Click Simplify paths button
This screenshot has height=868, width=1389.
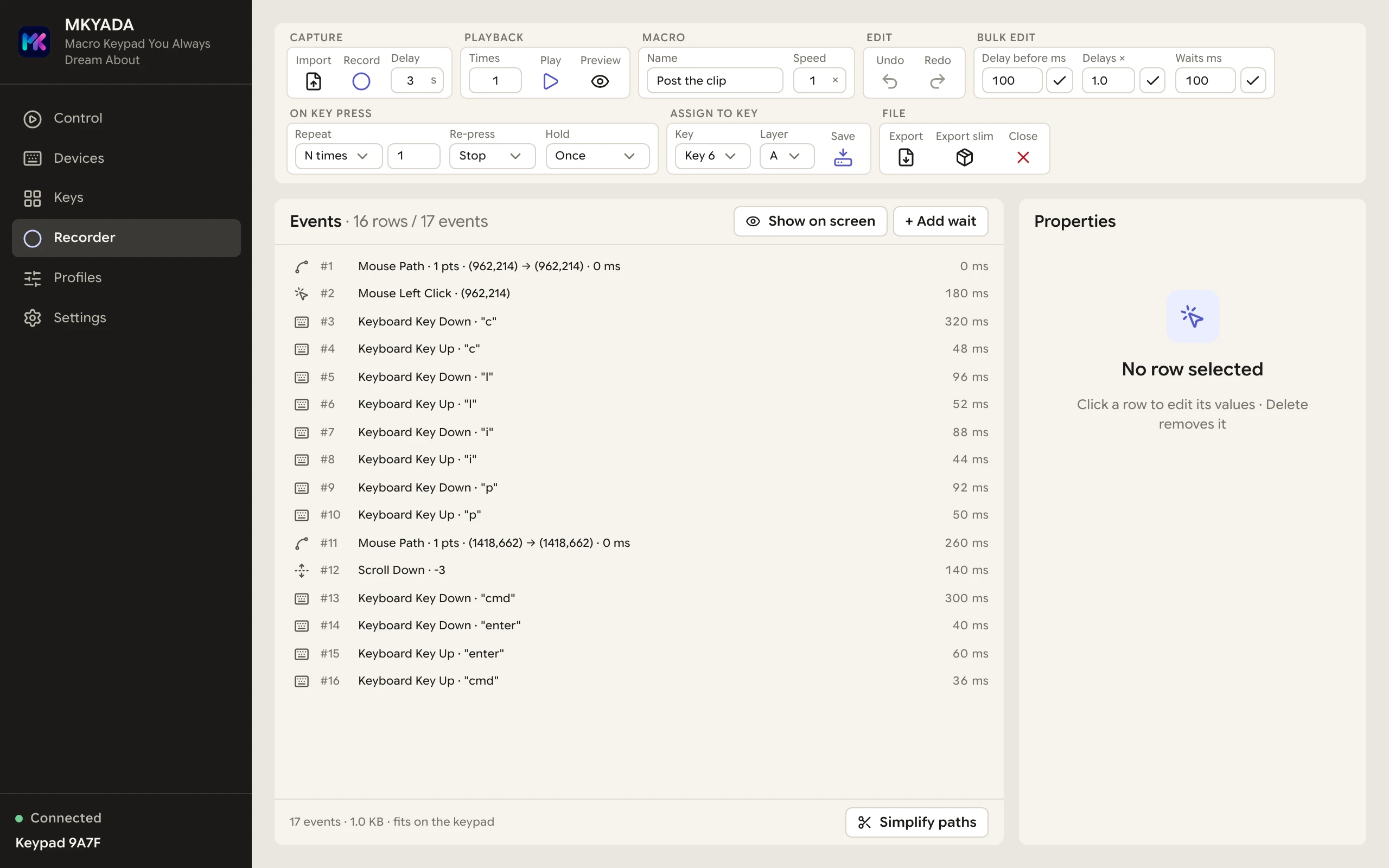(916, 822)
